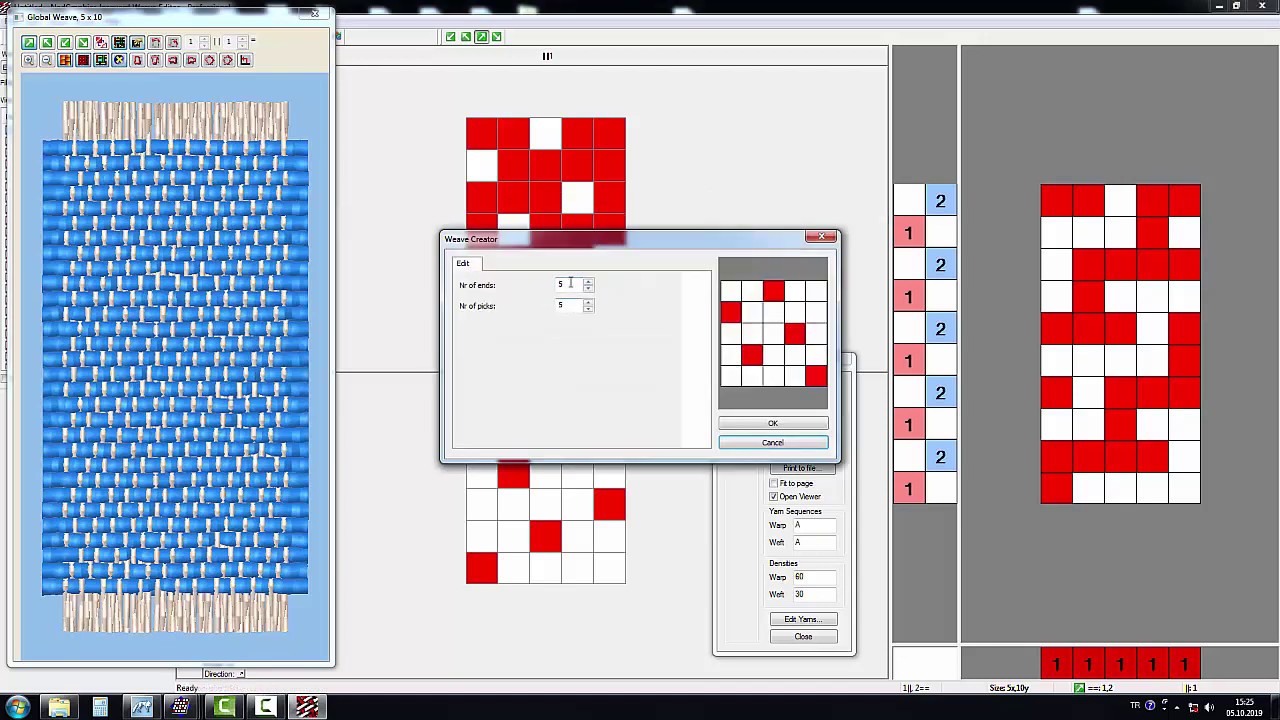Decrease Nr of picks with spinner down
1280x720 pixels.
[x=588, y=309]
